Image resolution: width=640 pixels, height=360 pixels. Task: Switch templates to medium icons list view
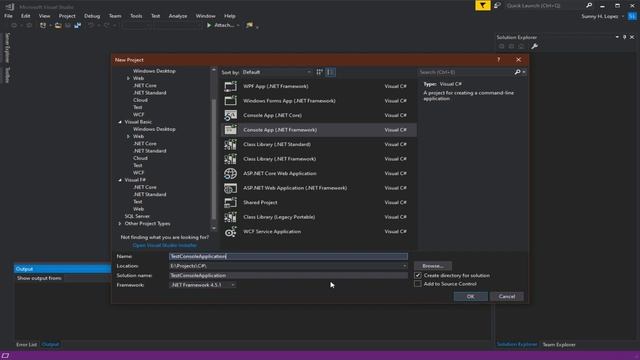pos(330,72)
